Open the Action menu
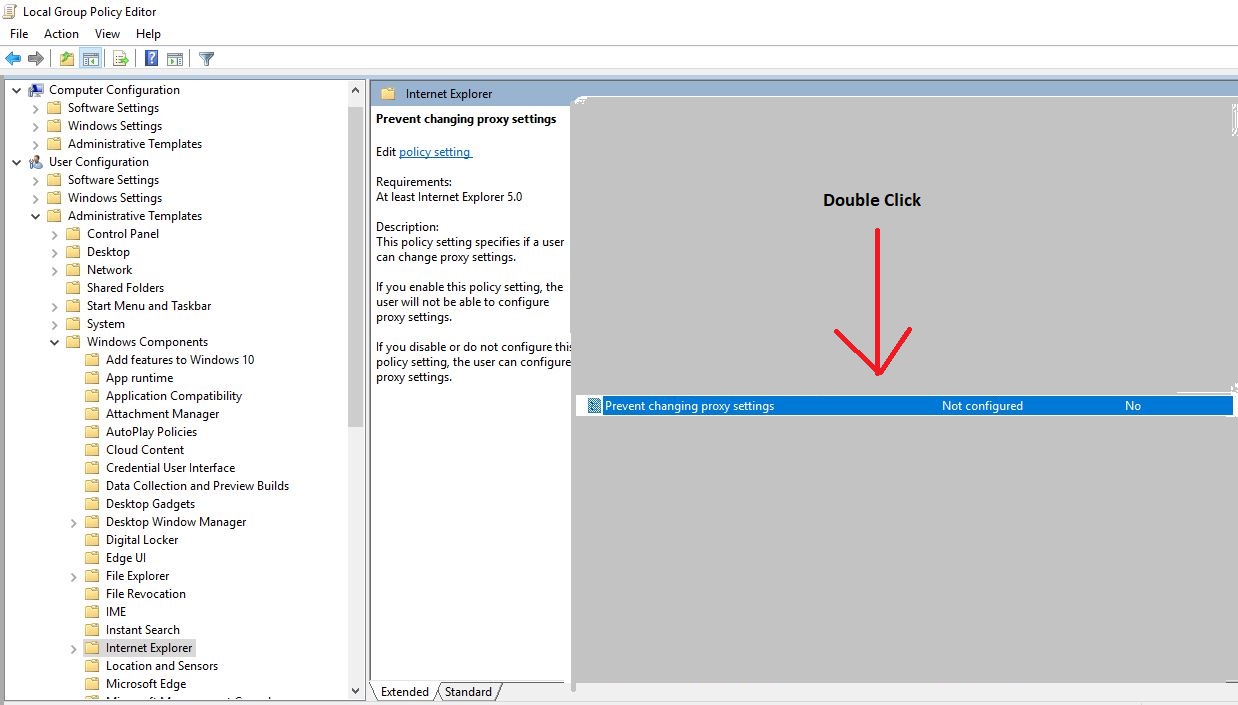1238x705 pixels. click(x=61, y=33)
